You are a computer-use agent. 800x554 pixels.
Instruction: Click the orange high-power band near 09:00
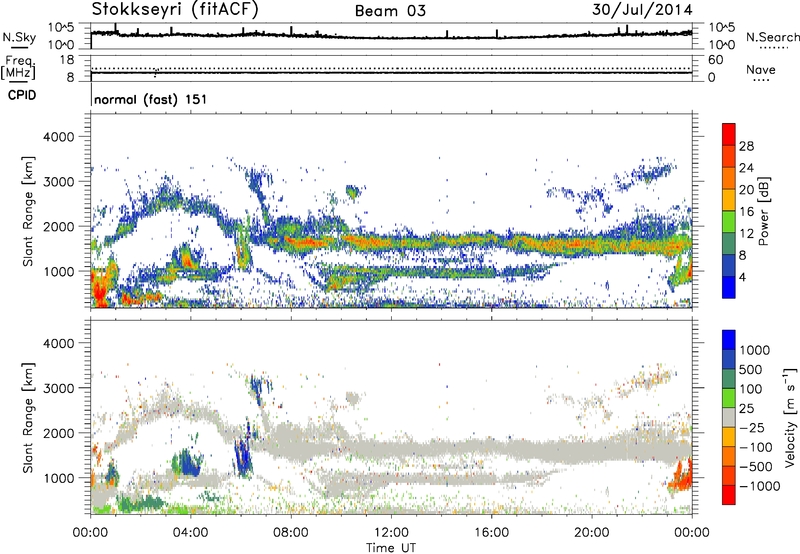pos(306,242)
